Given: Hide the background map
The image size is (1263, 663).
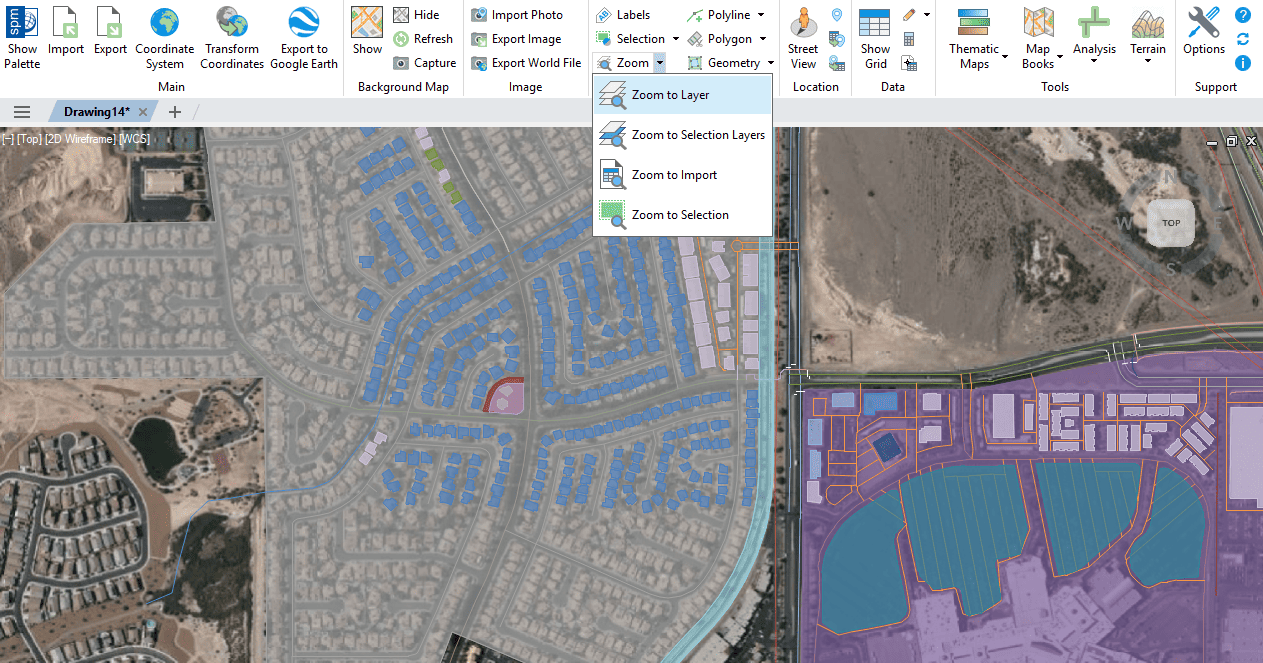Looking at the screenshot, I should pos(416,15).
